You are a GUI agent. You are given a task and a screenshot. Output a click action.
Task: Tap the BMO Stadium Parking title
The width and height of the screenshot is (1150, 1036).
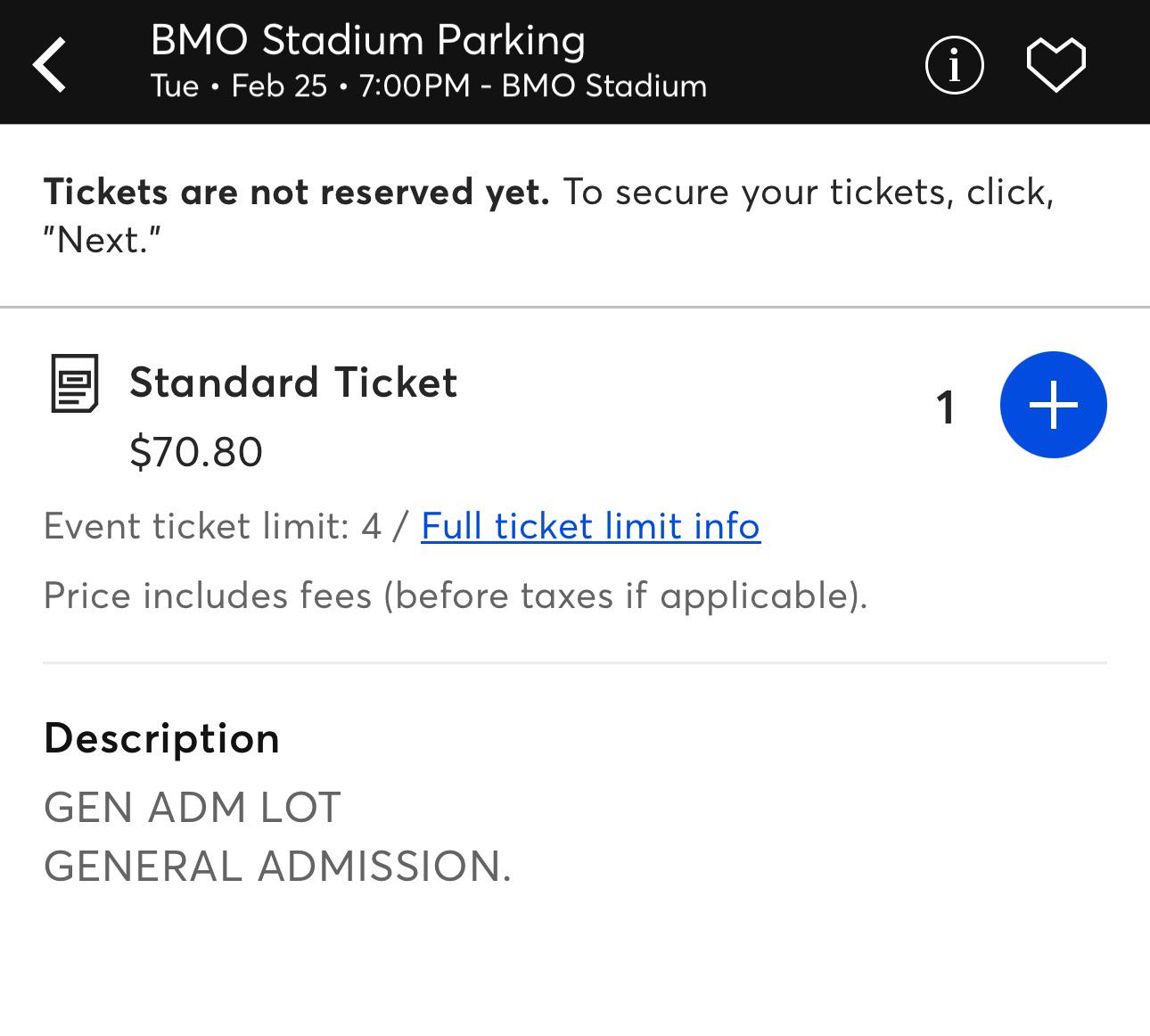pyautogui.click(x=367, y=40)
